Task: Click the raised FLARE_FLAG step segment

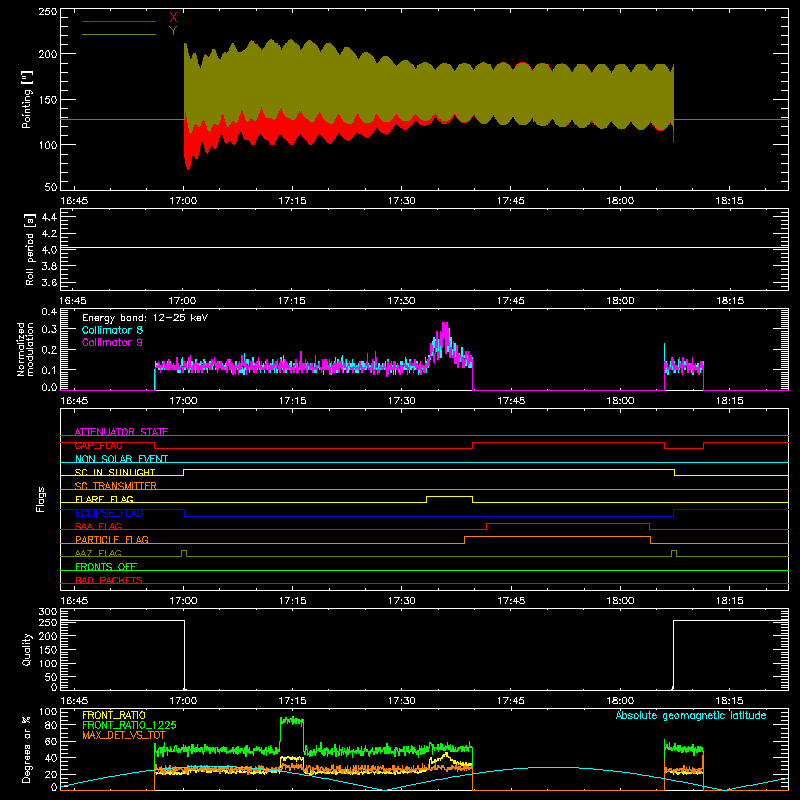Action: click(449, 496)
